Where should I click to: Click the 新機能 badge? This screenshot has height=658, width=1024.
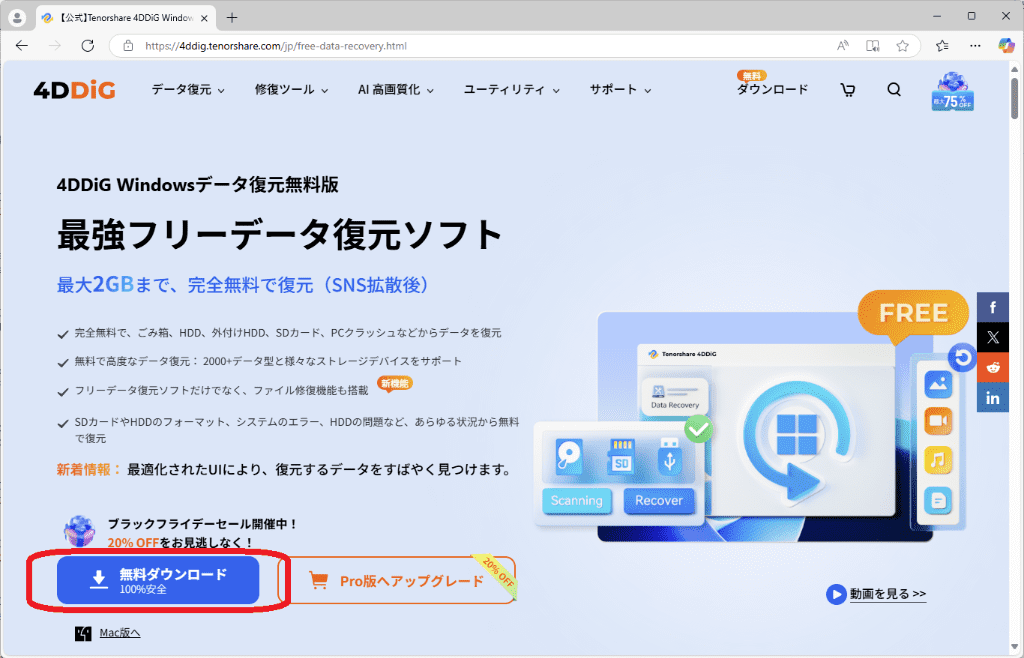[x=394, y=383]
